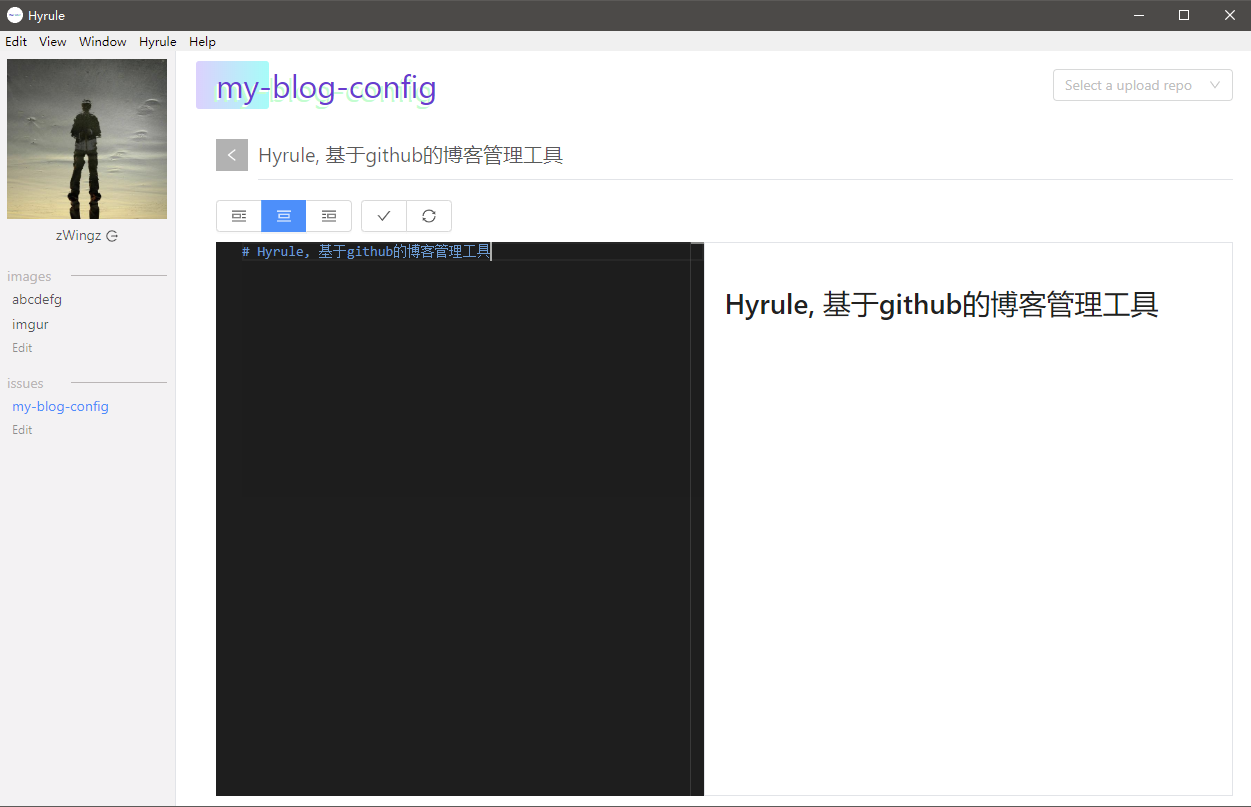Select the abcdefg image repo
1251x807 pixels.
coord(37,299)
